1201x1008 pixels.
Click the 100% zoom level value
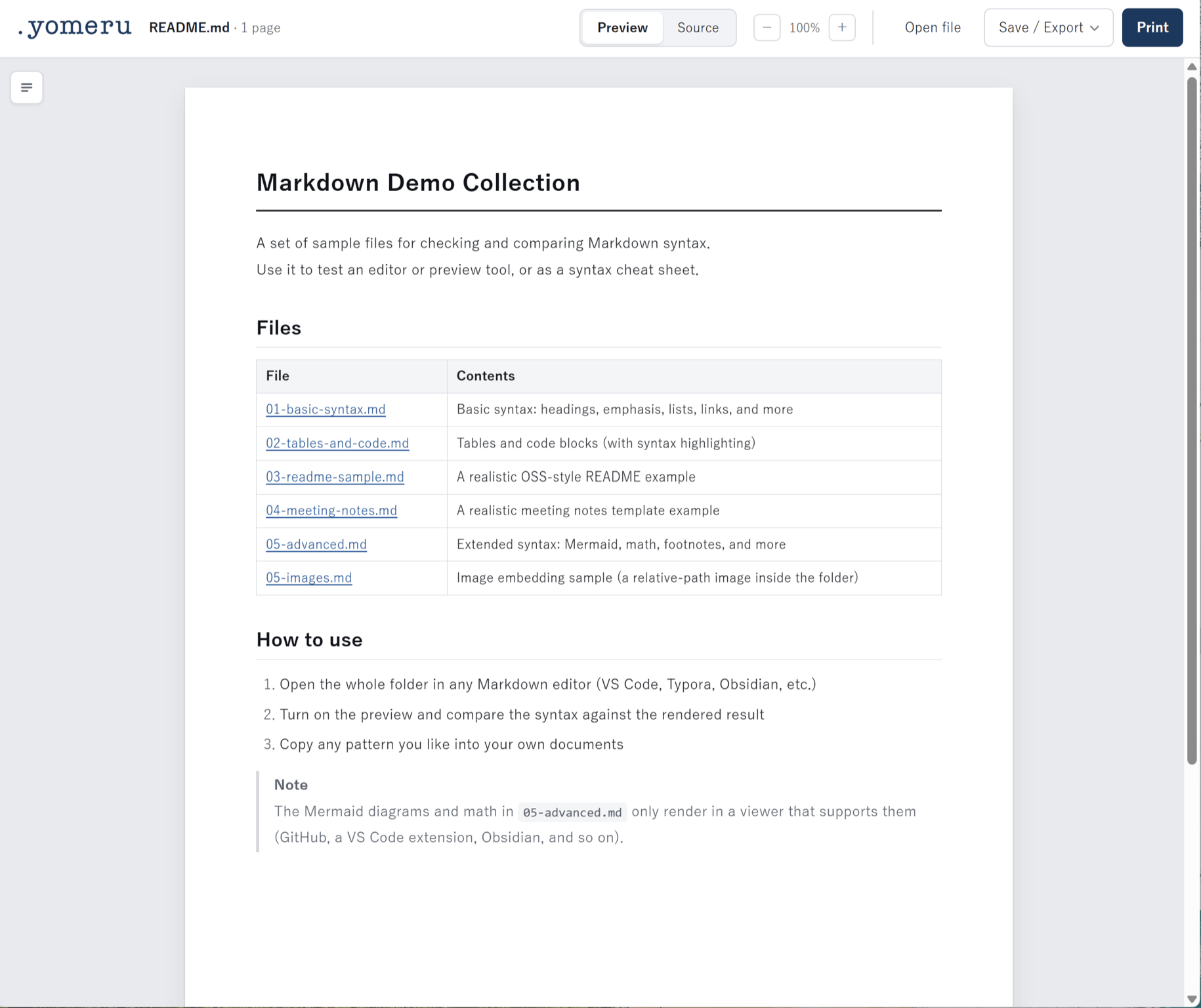tap(804, 28)
